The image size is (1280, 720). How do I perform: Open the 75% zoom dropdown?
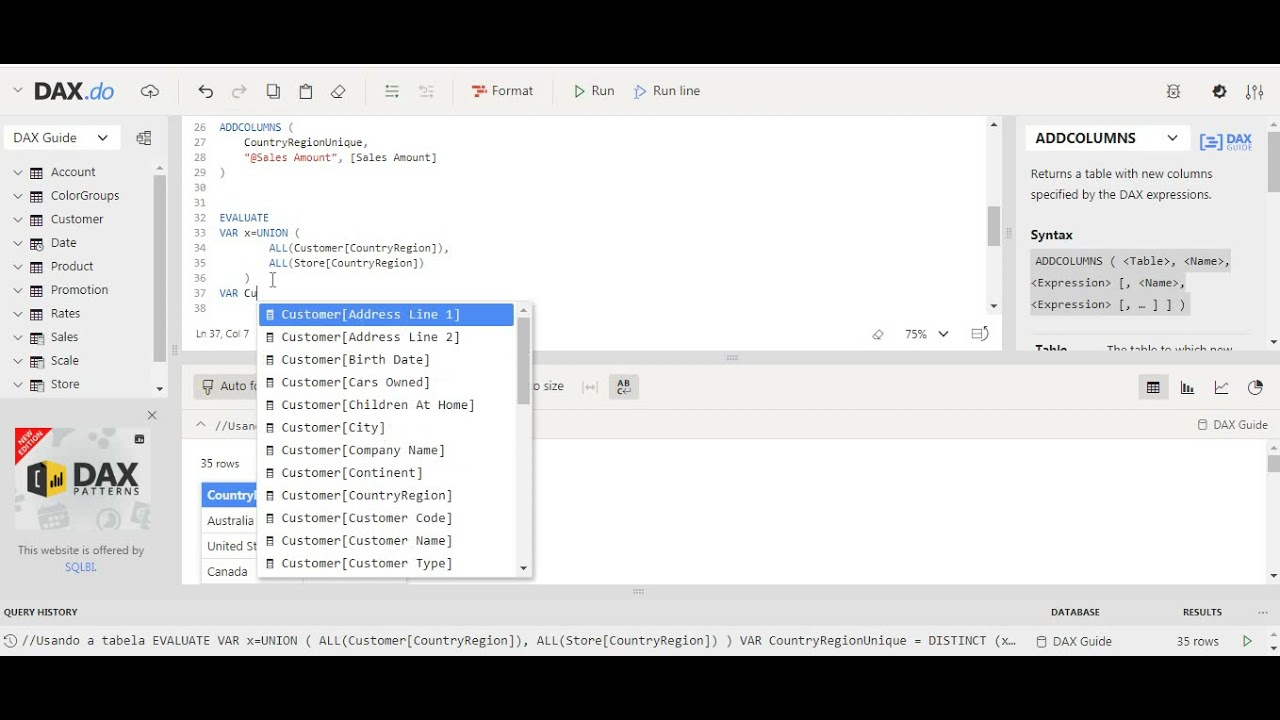(x=927, y=334)
